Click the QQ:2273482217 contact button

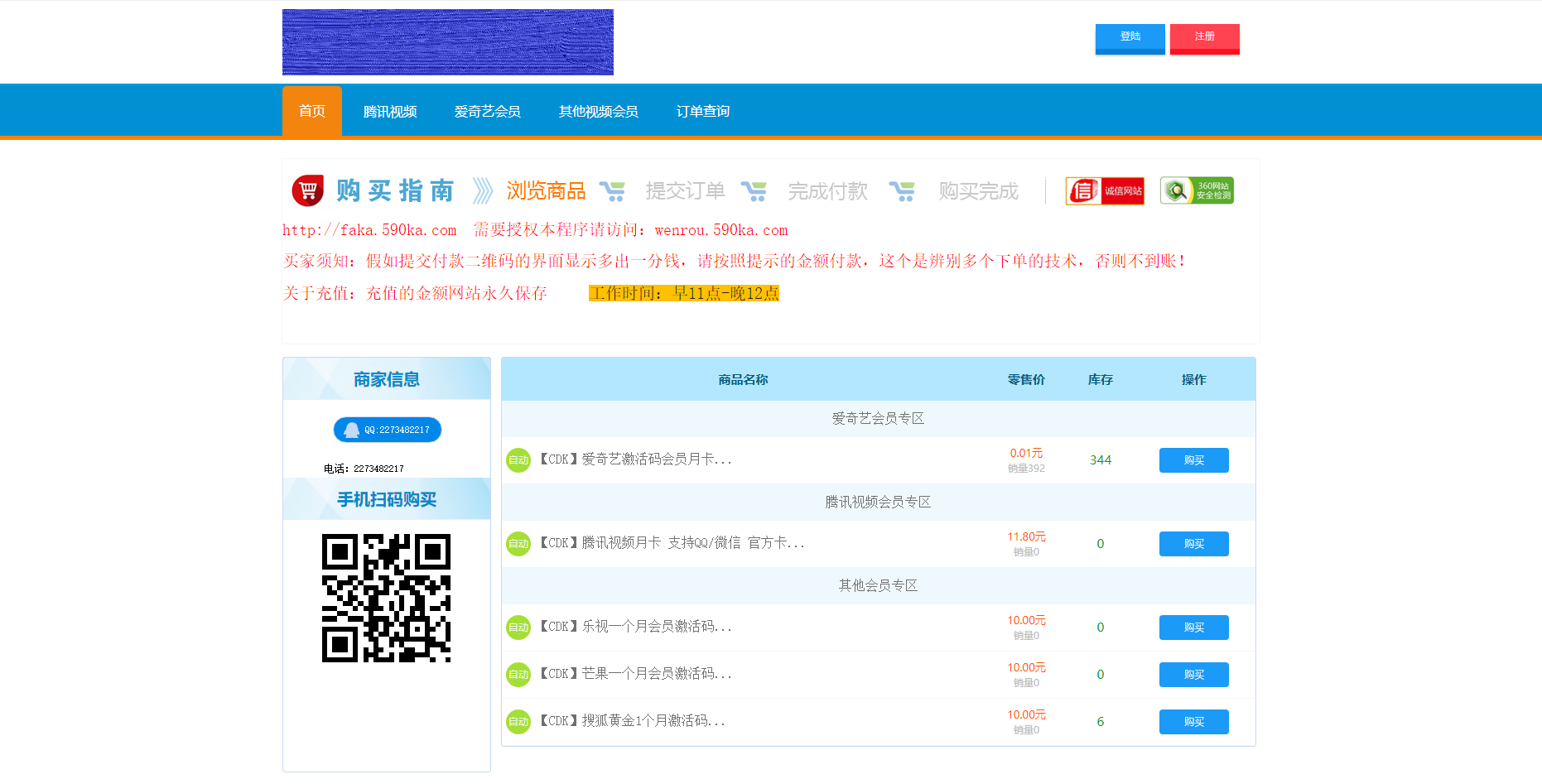tap(387, 430)
